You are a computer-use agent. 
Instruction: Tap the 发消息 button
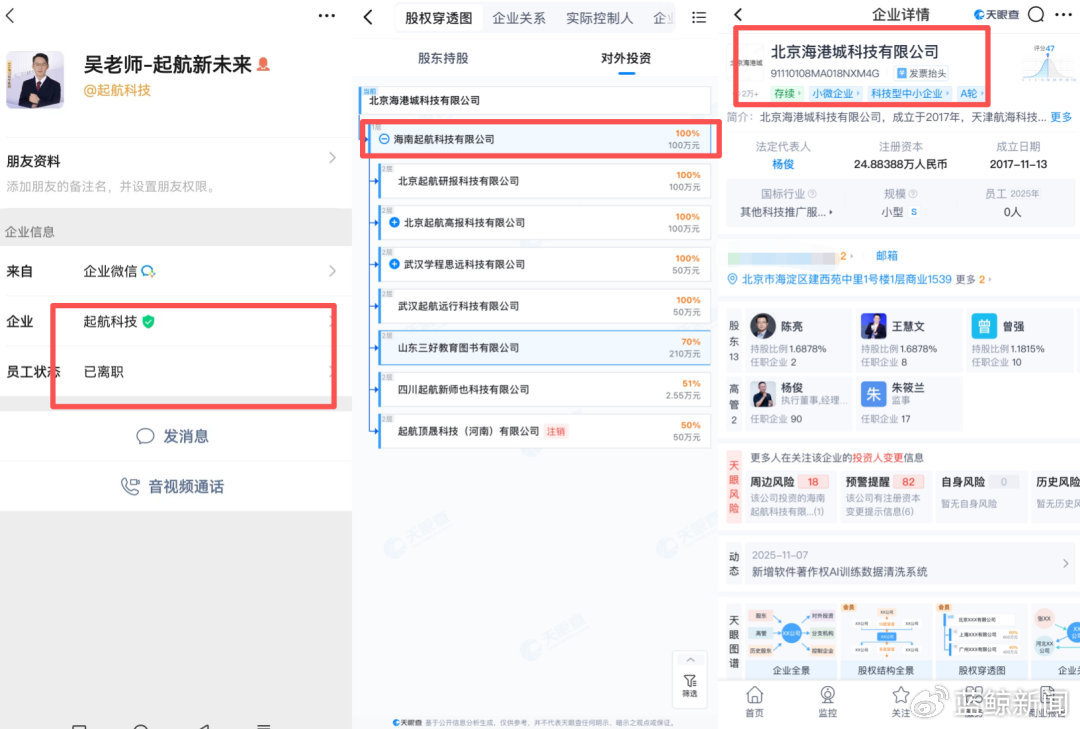[172, 436]
